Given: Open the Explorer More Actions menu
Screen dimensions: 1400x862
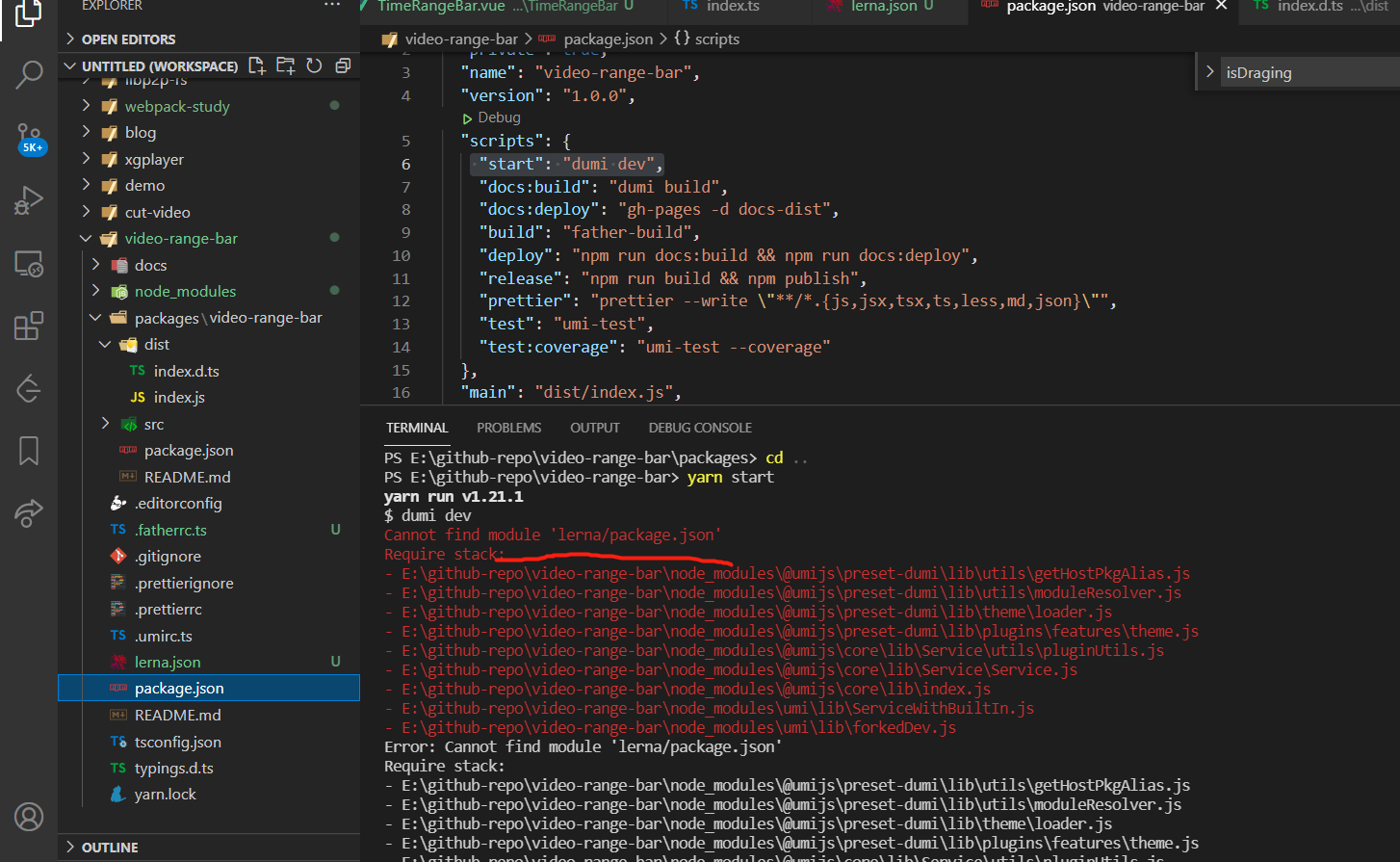Looking at the screenshot, I should tap(331, 6).
